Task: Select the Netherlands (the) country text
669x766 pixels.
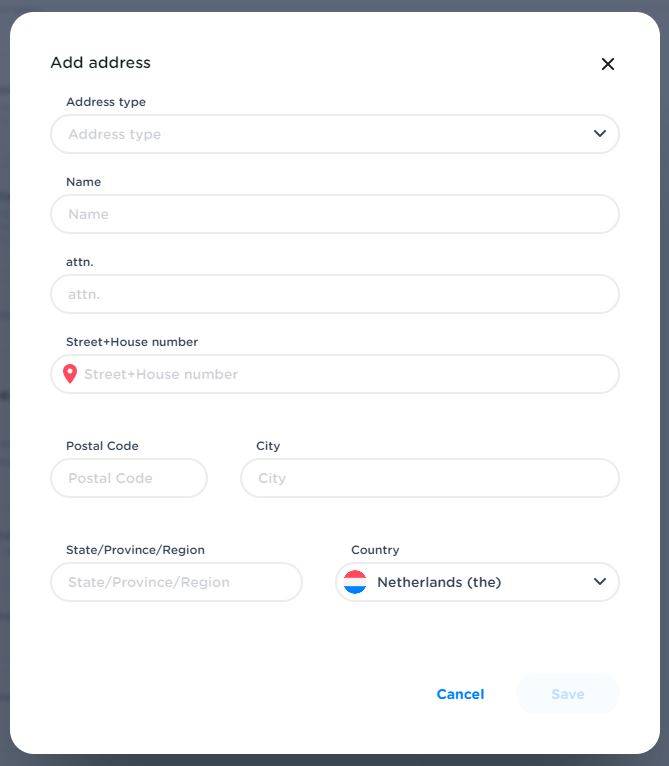Action: click(439, 582)
